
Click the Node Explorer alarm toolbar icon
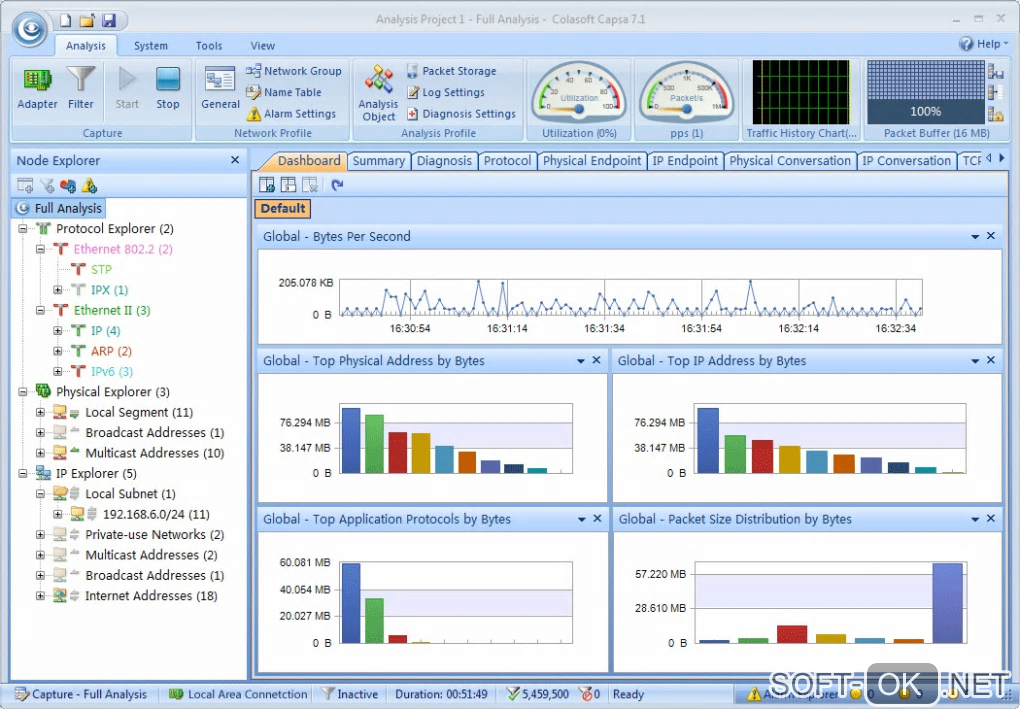[x=89, y=186]
